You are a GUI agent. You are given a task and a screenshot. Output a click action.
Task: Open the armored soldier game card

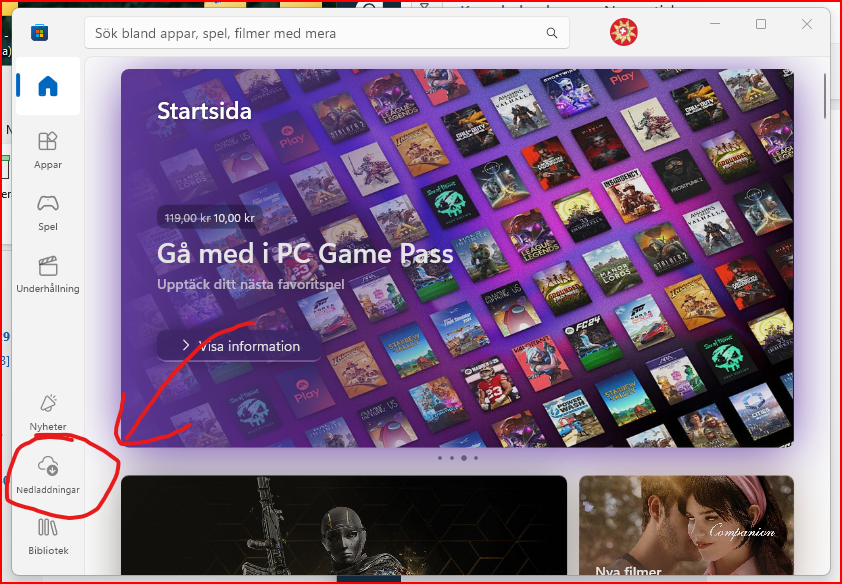[x=344, y=525]
